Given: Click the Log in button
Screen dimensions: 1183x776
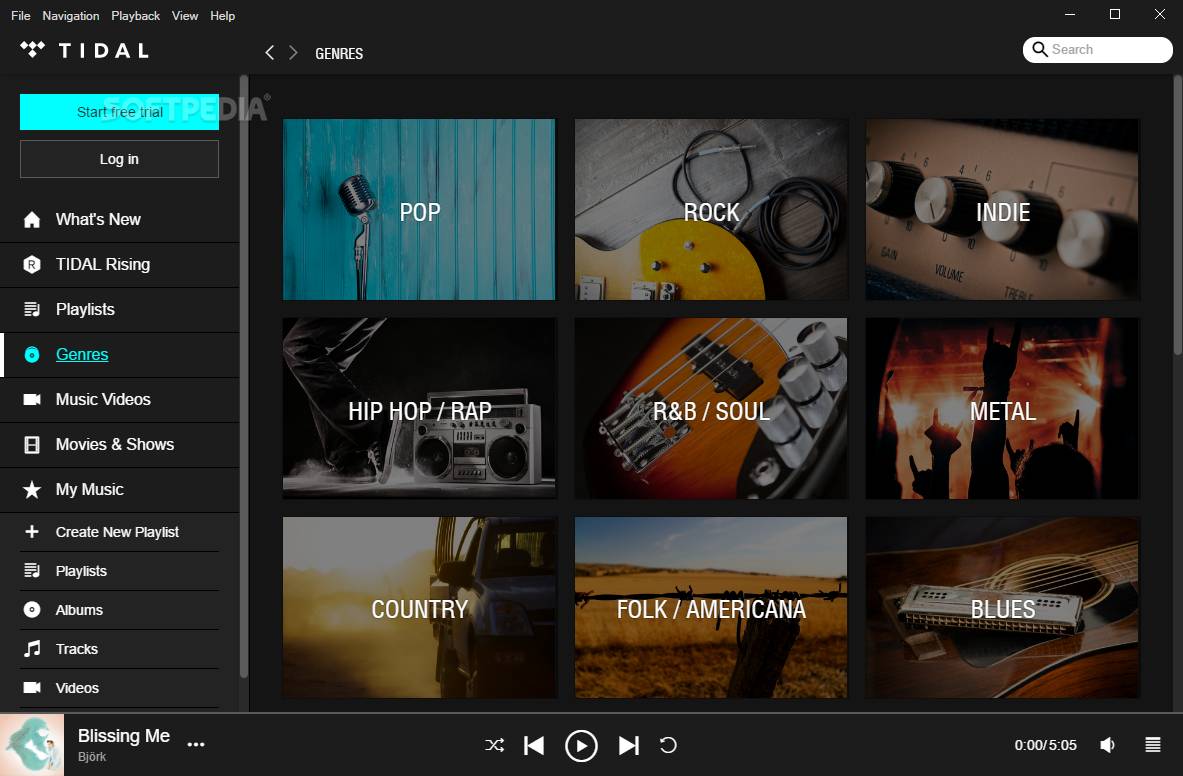Looking at the screenshot, I should [x=119, y=159].
